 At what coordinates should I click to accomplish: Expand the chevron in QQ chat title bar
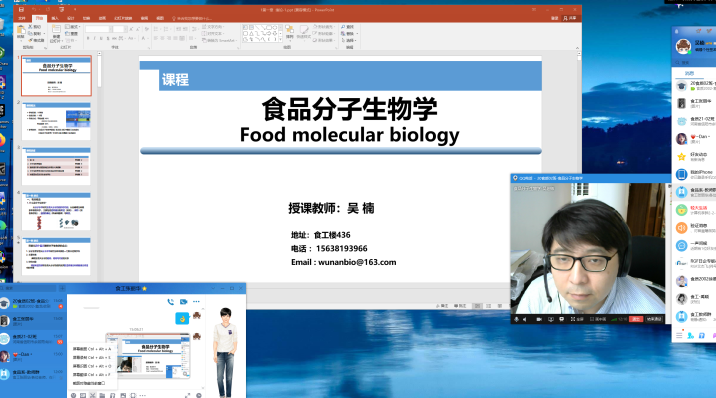point(213,288)
